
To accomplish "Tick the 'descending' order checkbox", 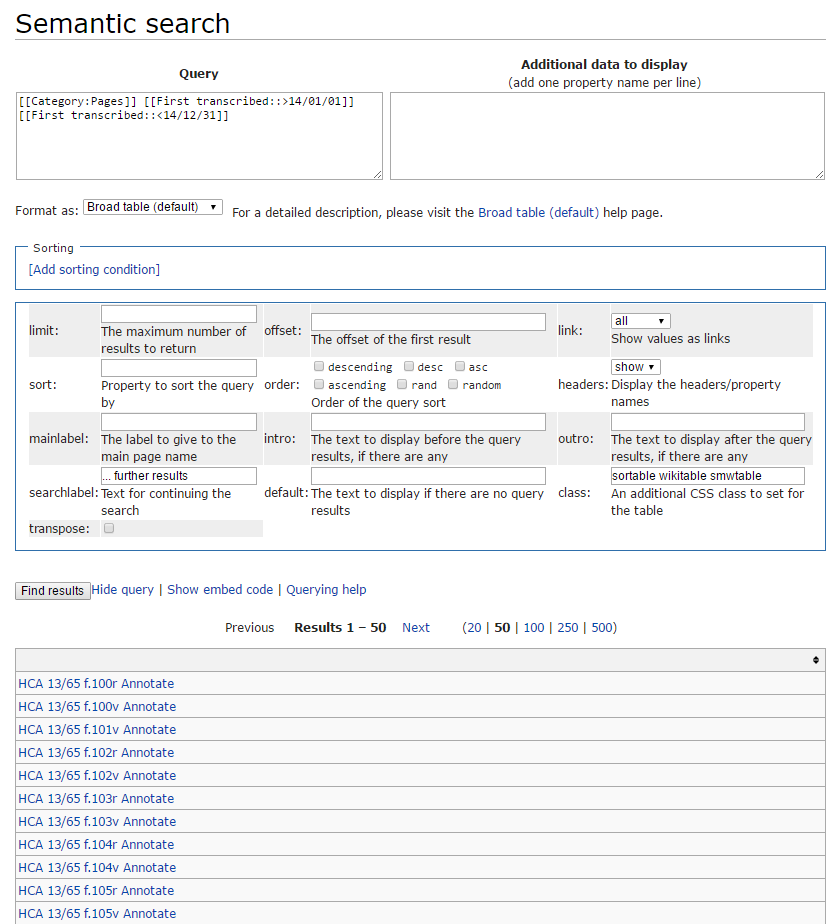I will point(319,367).
